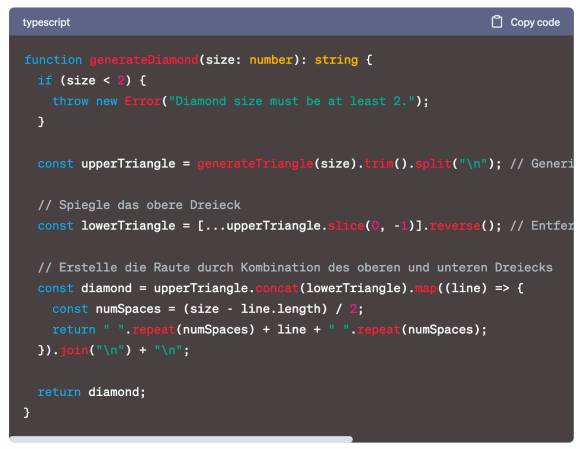The height and width of the screenshot is (449, 580).
Task: Click the concat method call
Action: [277, 288]
